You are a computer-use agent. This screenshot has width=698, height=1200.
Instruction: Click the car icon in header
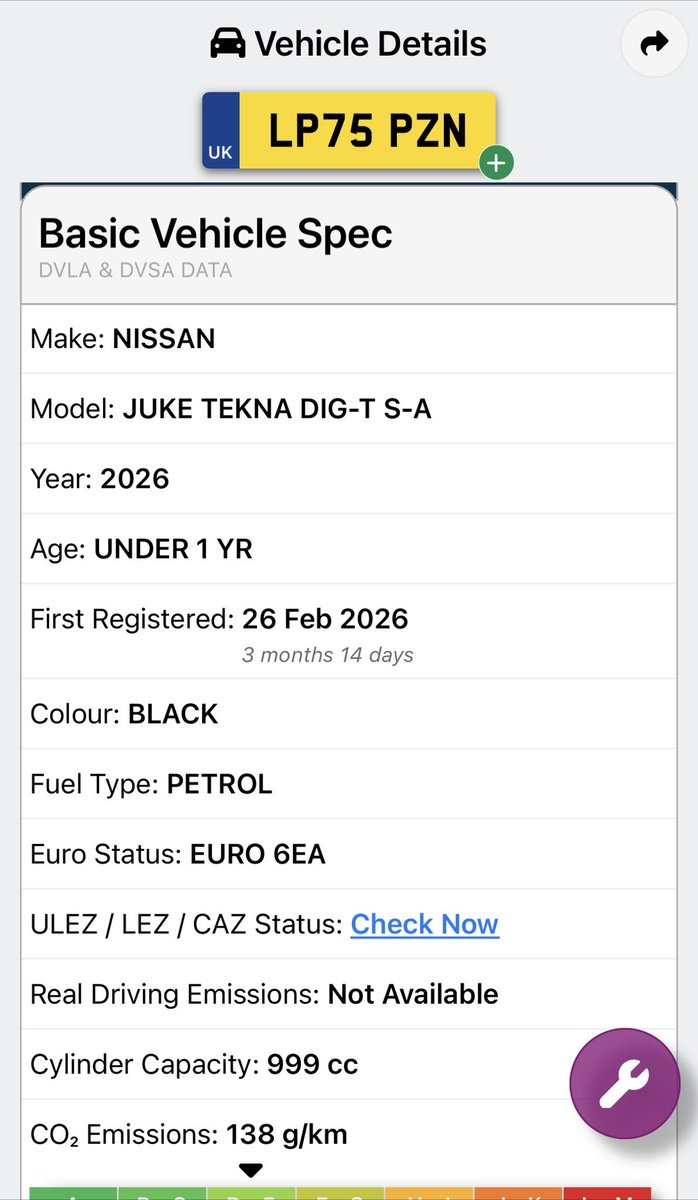(x=228, y=44)
